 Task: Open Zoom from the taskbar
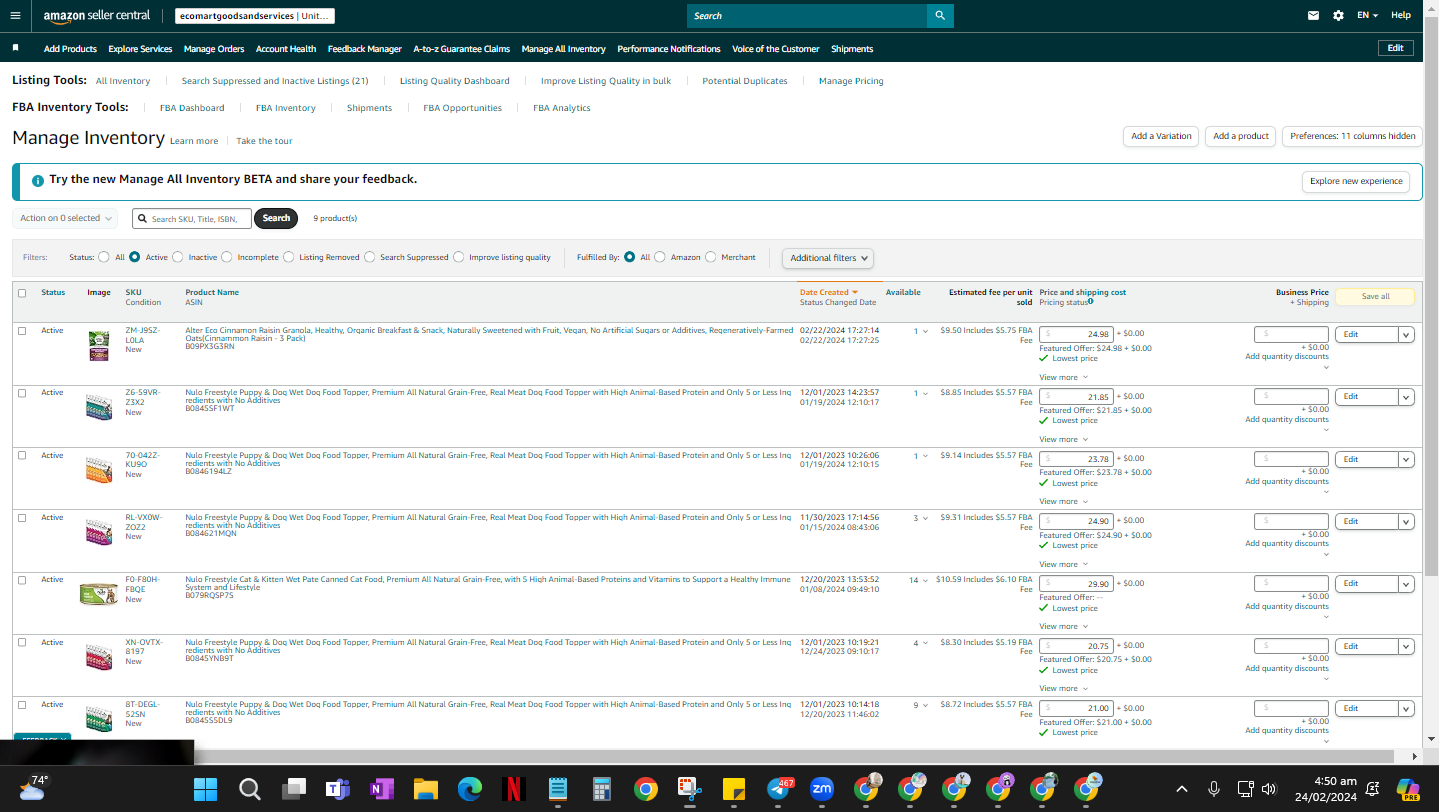pos(822,789)
